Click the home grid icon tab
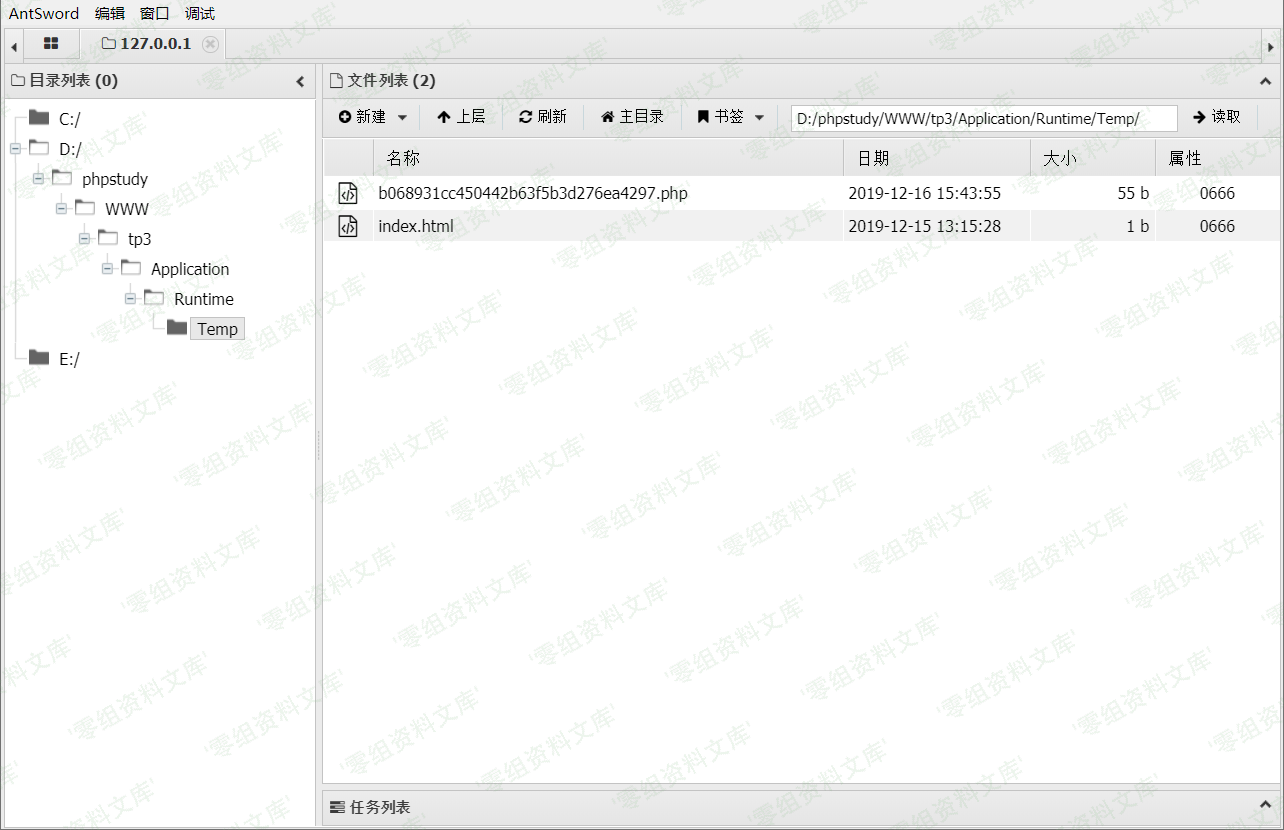 pos(51,44)
